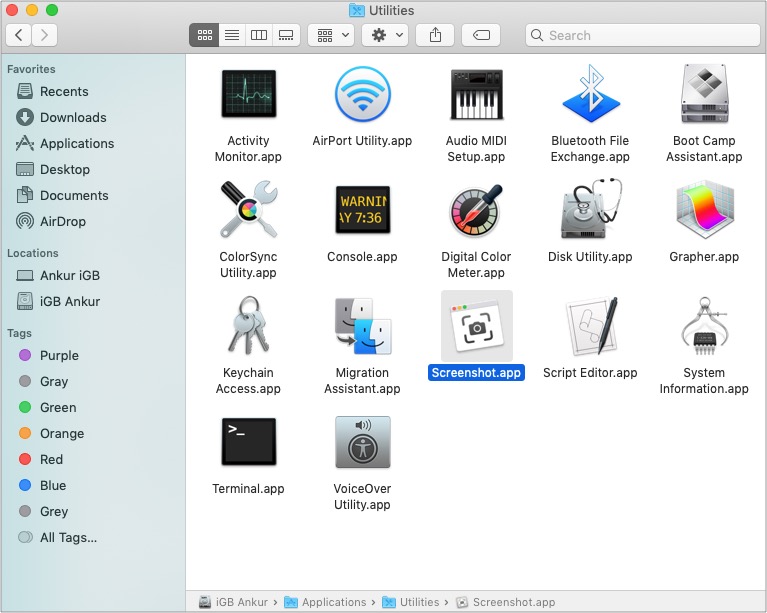Select the Orange tag in sidebar
This screenshot has width=767, height=613.
[62, 433]
